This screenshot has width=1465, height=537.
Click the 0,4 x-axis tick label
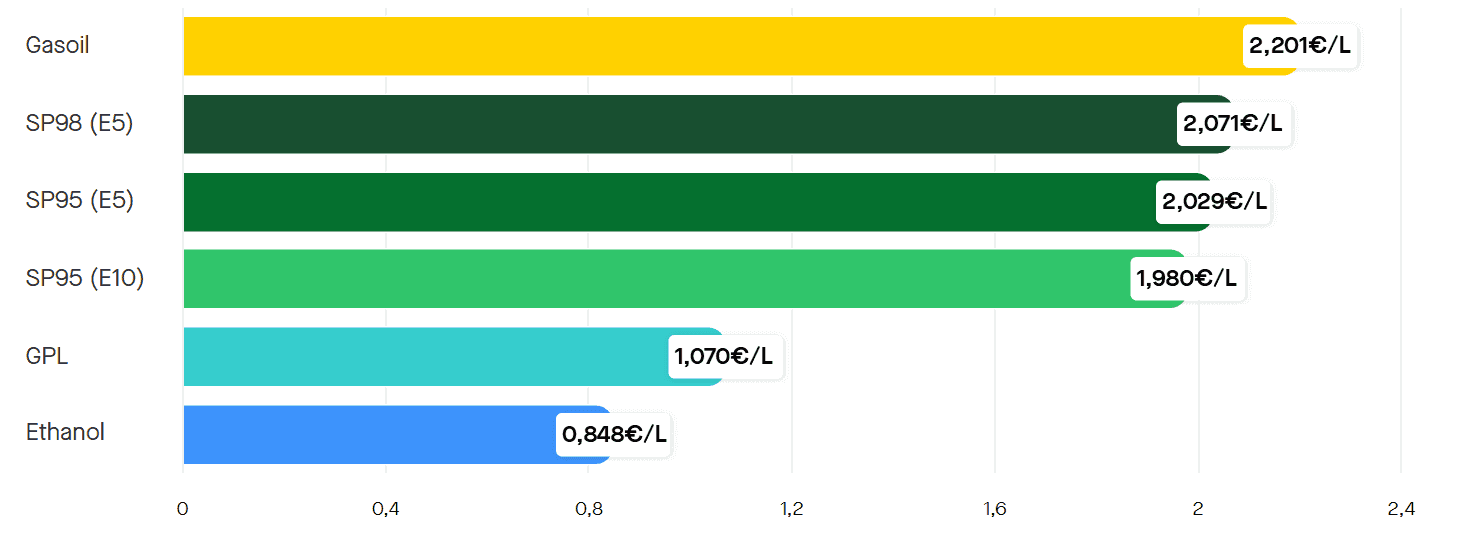click(x=385, y=510)
